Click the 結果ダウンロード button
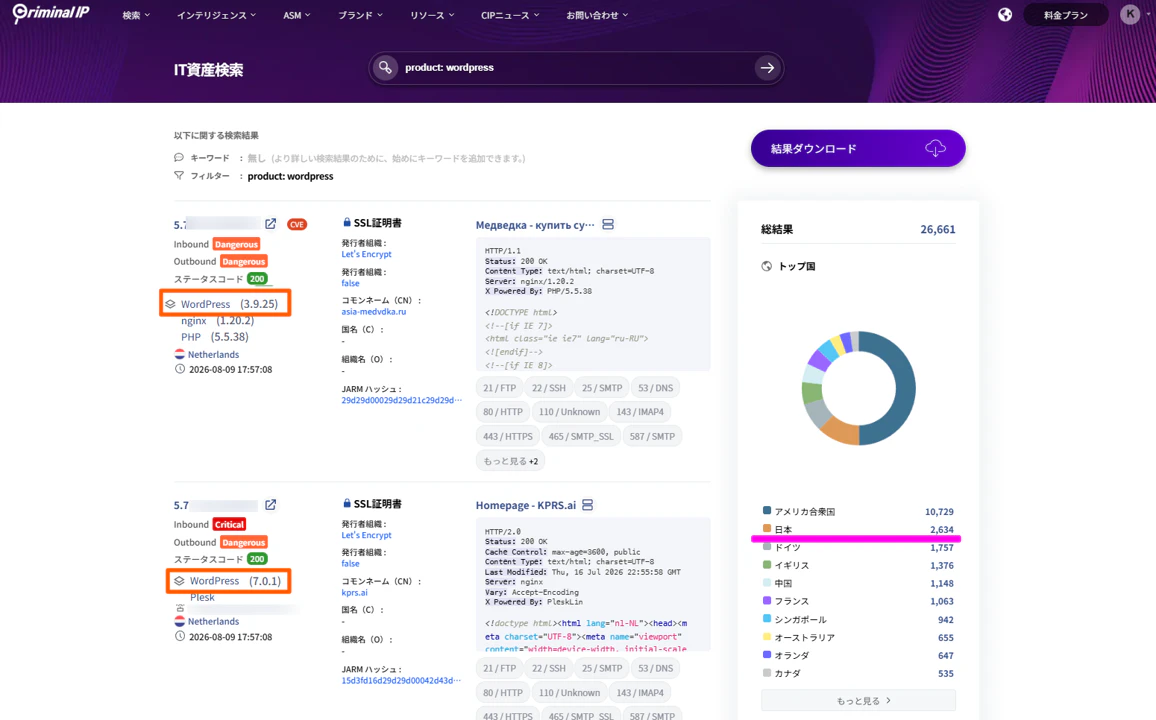Screen dimensions: 1156x720 click(858, 148)
